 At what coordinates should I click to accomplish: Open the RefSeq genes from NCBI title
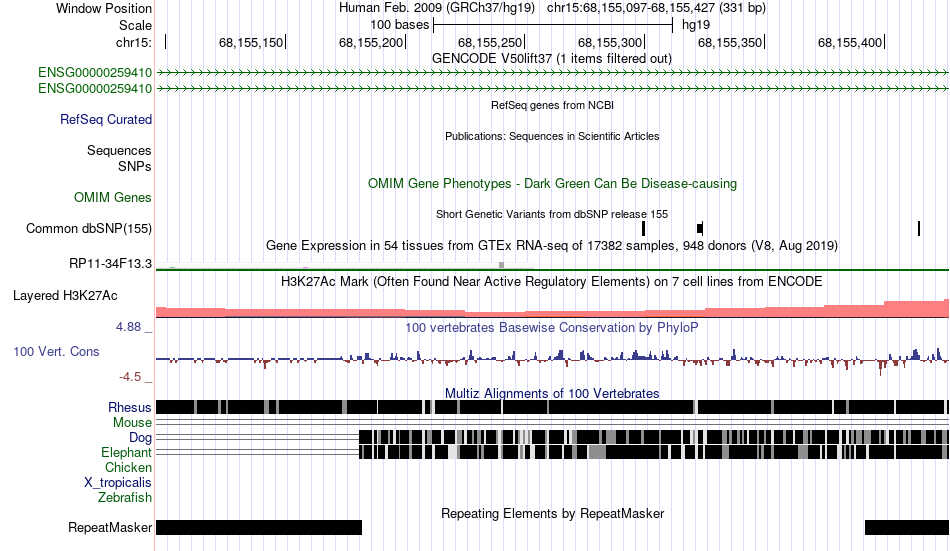[x=552, y=105]
